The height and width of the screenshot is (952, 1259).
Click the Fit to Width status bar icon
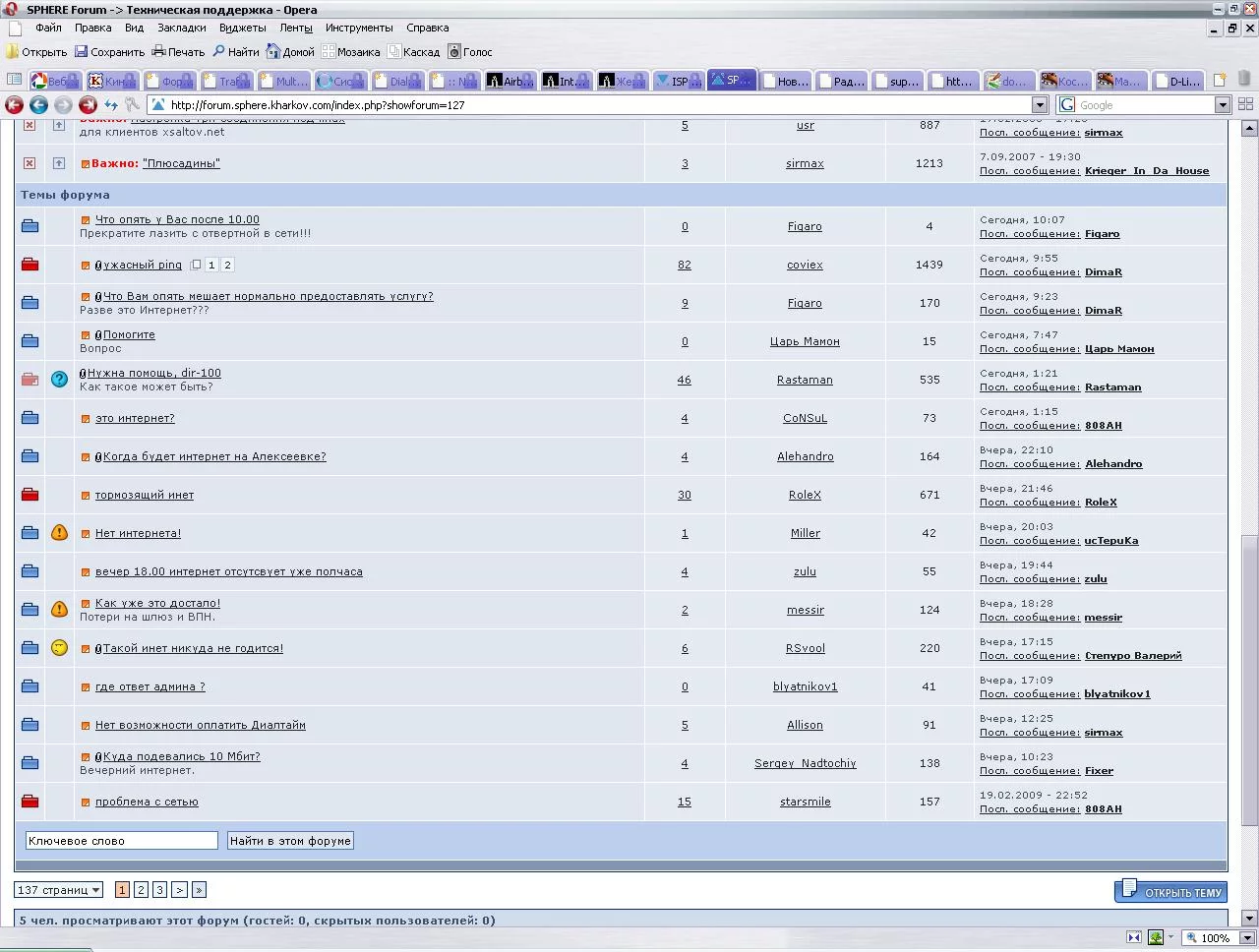[1134, 937]
